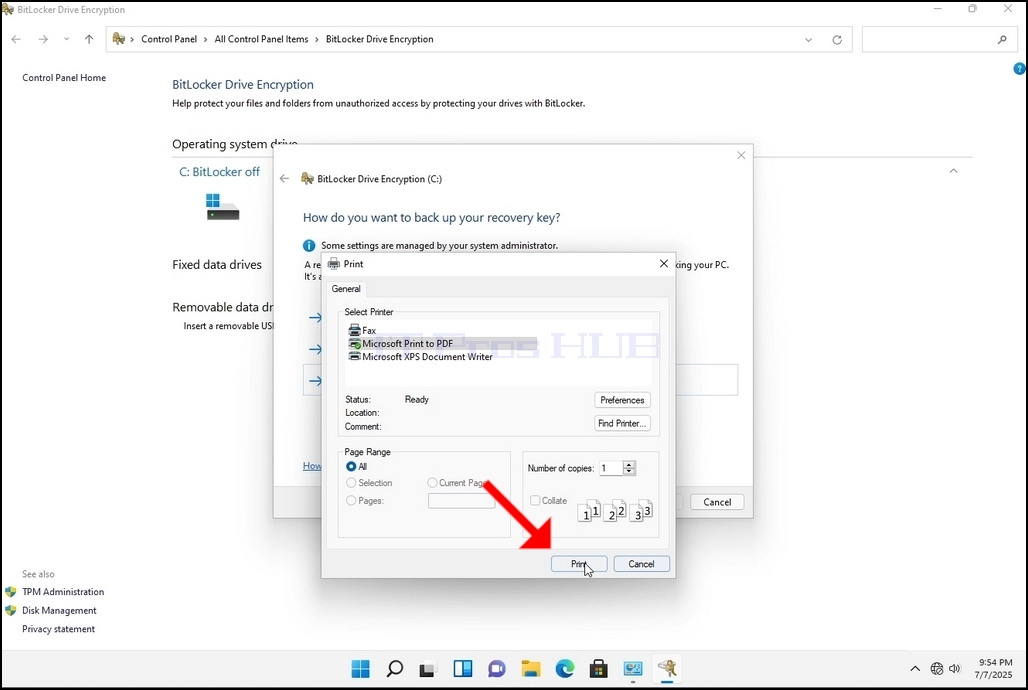
Task: Decrease number of copies
Action: point(629,472)
